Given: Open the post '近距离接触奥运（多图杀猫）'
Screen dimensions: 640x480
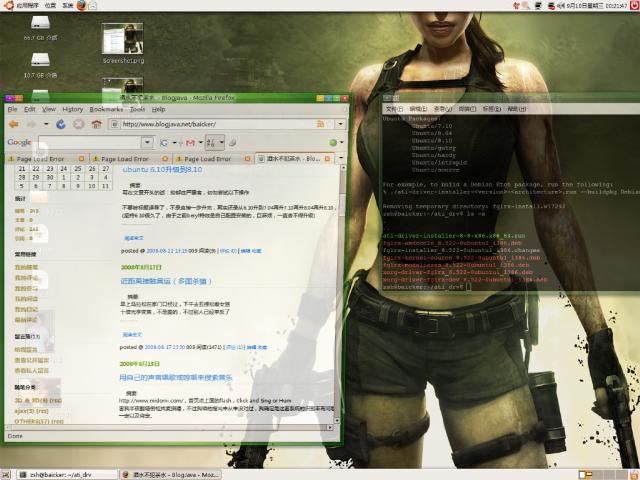Looking at the screenshot, I should pos(166,281).
